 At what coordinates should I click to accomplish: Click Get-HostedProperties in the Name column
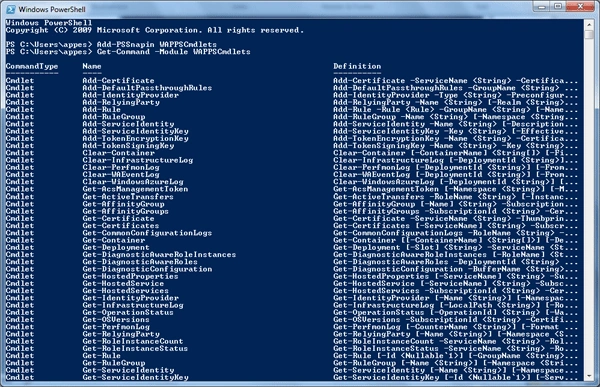click(x=130, y=276)
